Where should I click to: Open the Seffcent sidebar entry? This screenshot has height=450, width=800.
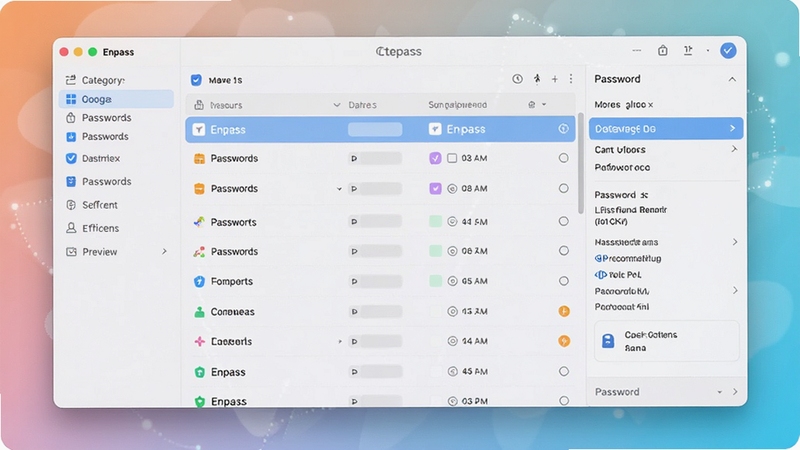point(116,205)
